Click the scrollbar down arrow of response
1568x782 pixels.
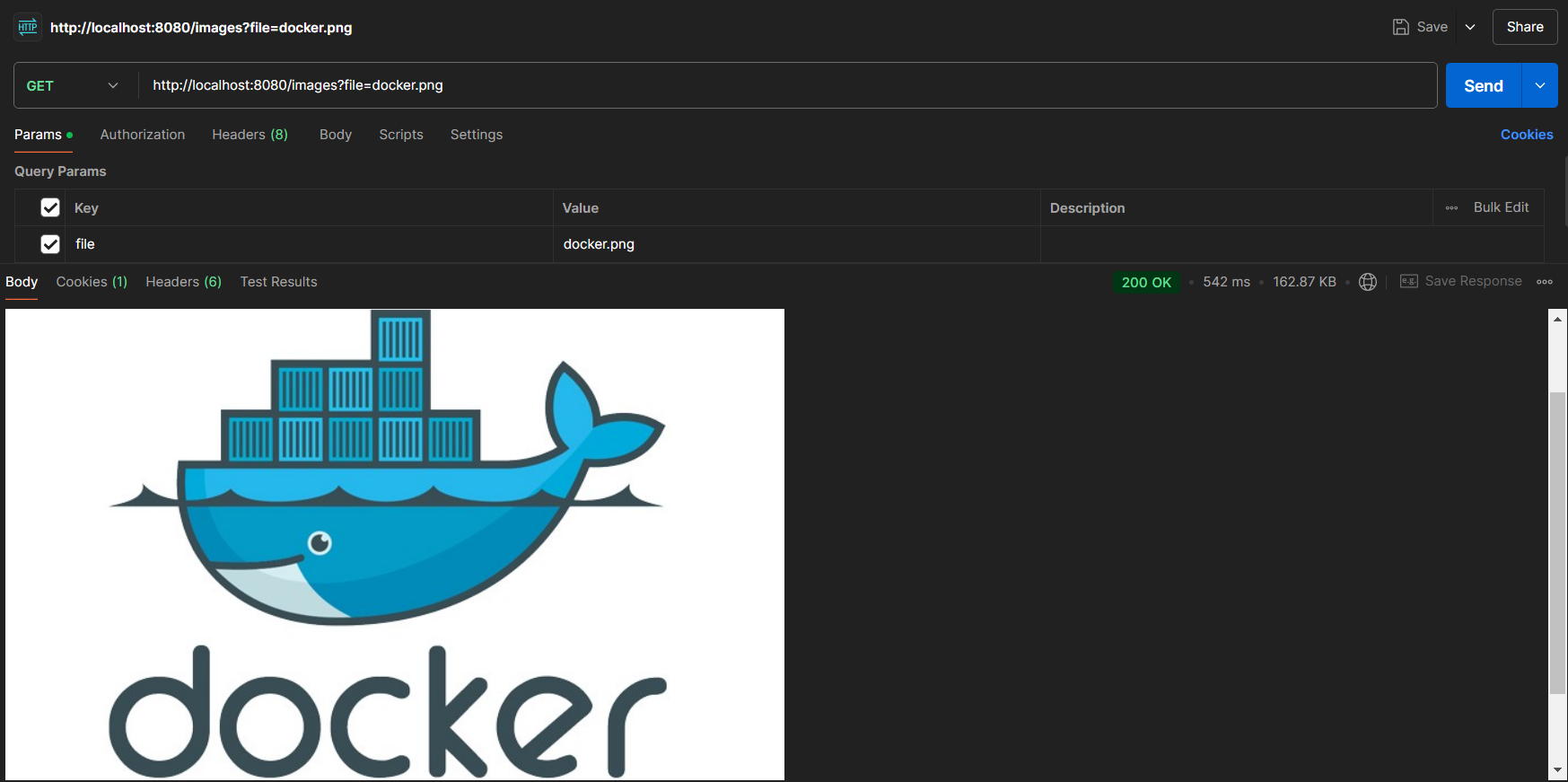coord(1557,770)
